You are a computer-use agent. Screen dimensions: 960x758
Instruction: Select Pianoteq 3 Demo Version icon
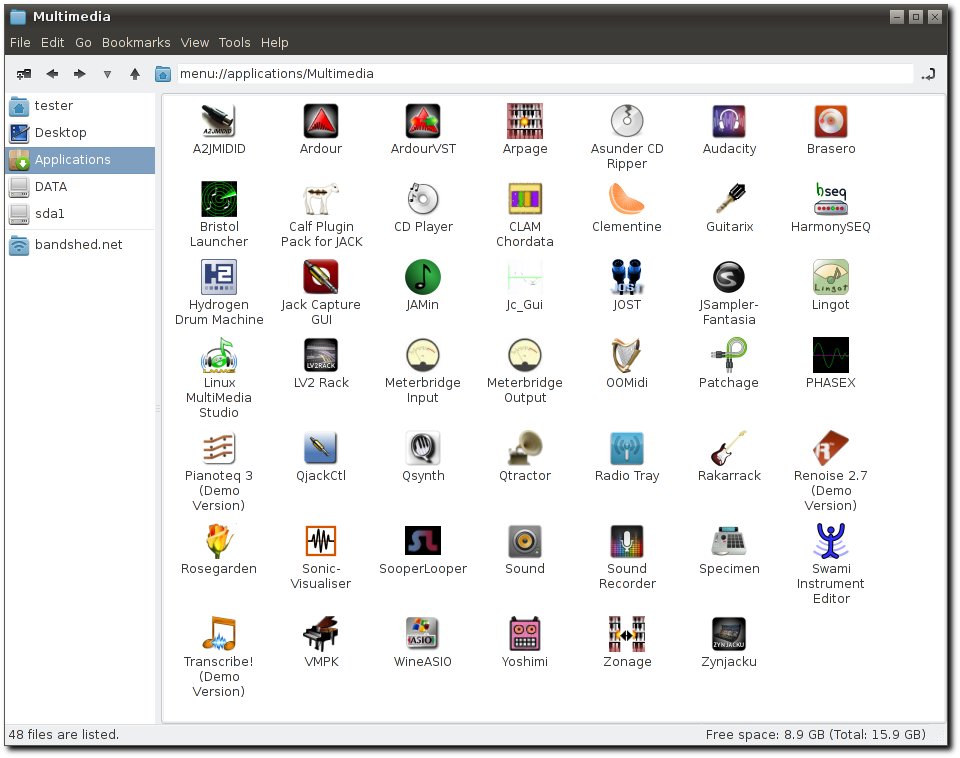coord(219,448)
